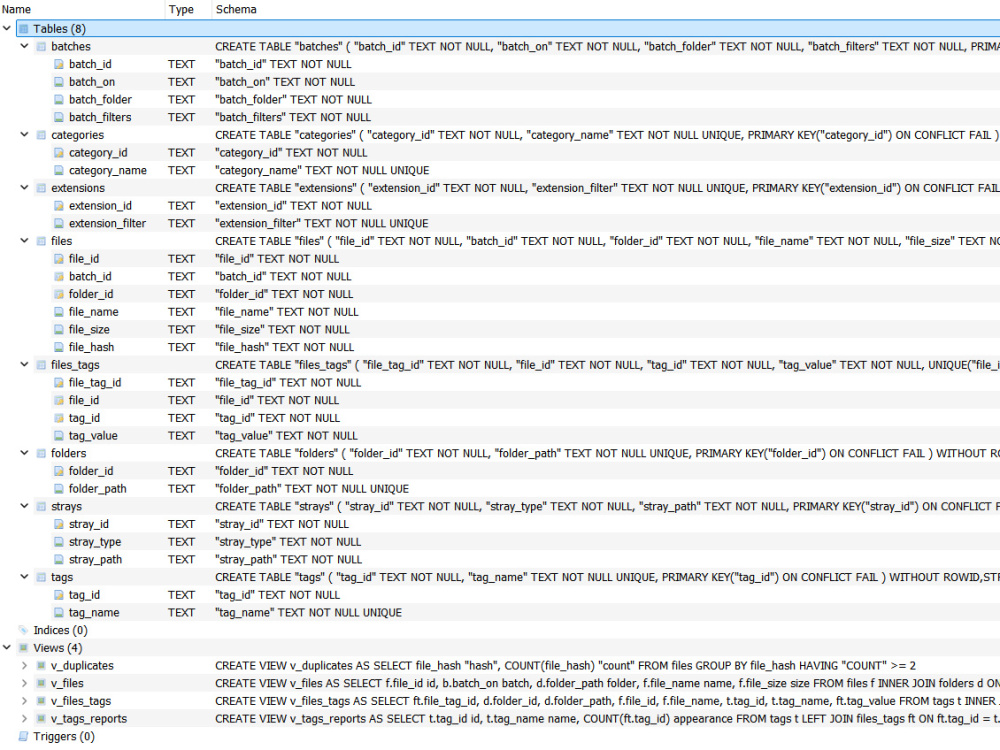Select the category_name column row
Screen dimensions: 1000x750
[500, 170]
